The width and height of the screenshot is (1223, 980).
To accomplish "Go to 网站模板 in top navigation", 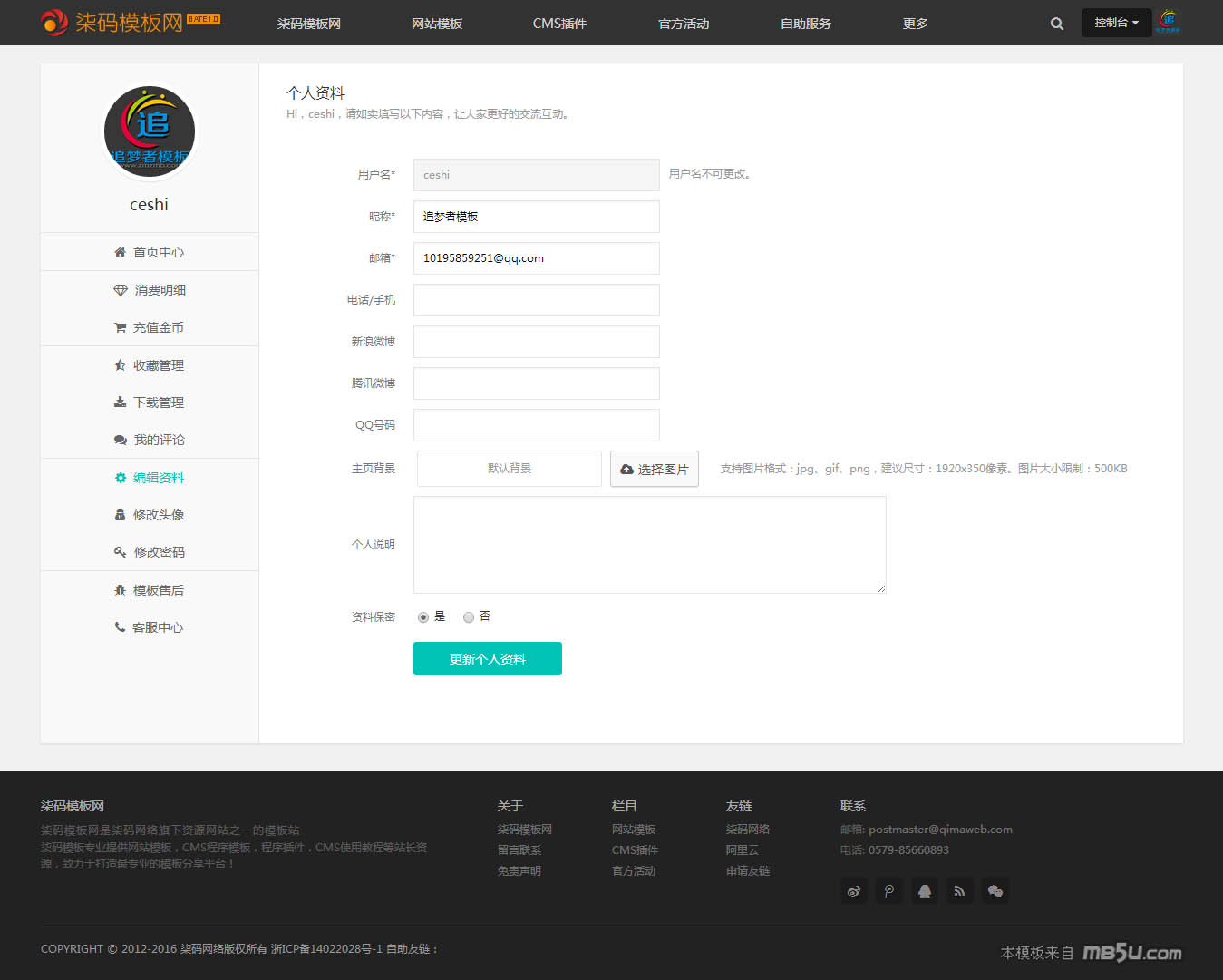I will point(436,24).
